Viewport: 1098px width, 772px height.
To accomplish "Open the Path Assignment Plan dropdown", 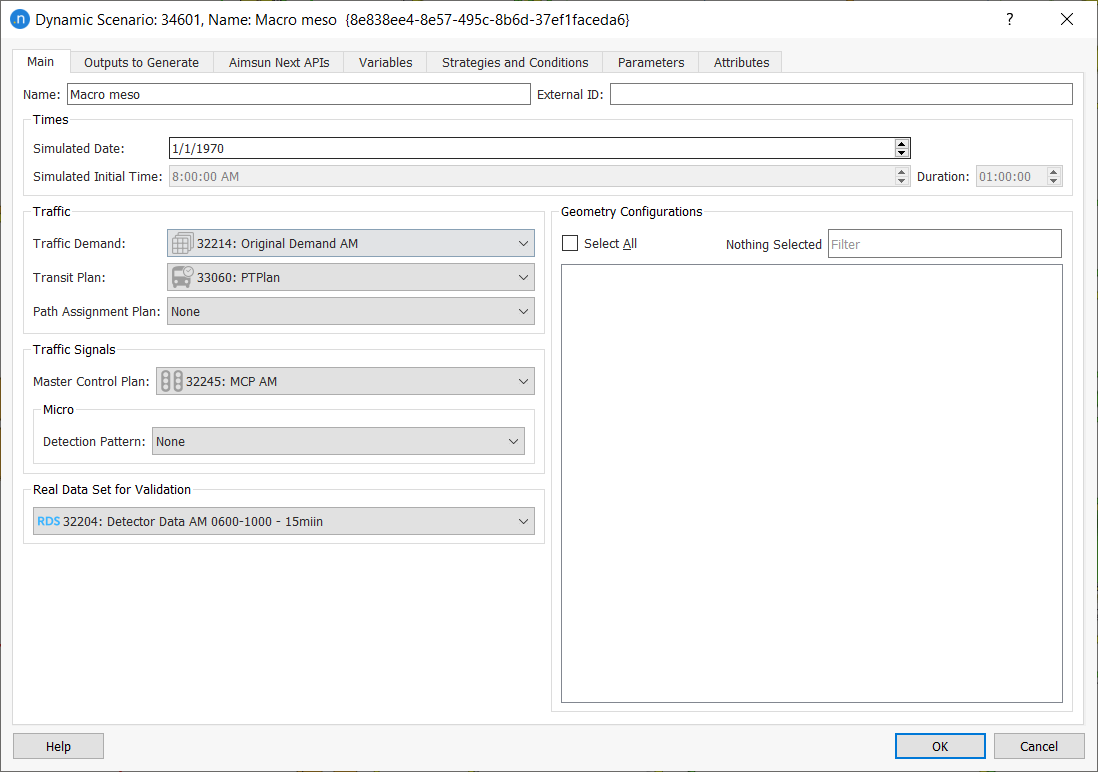I will (523, 312).
